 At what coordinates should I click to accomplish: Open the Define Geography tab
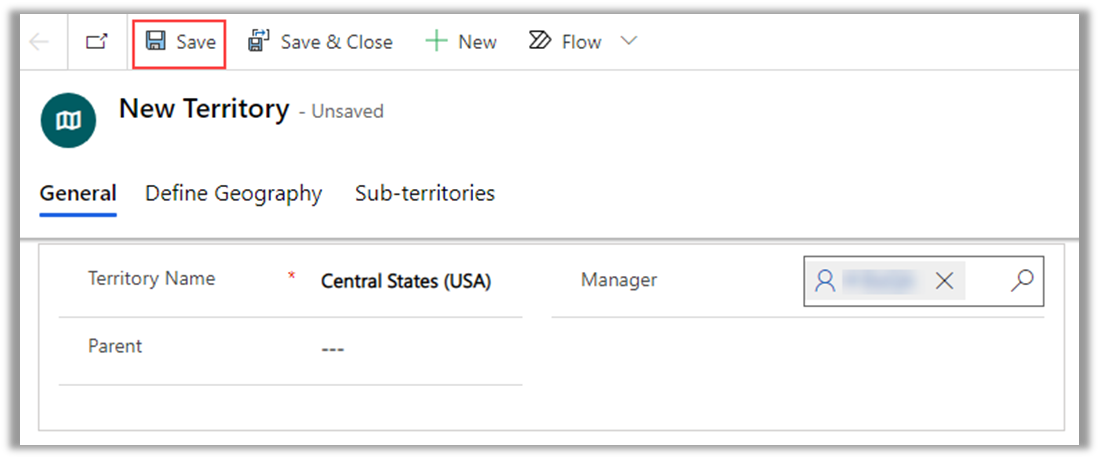(233, 193)
